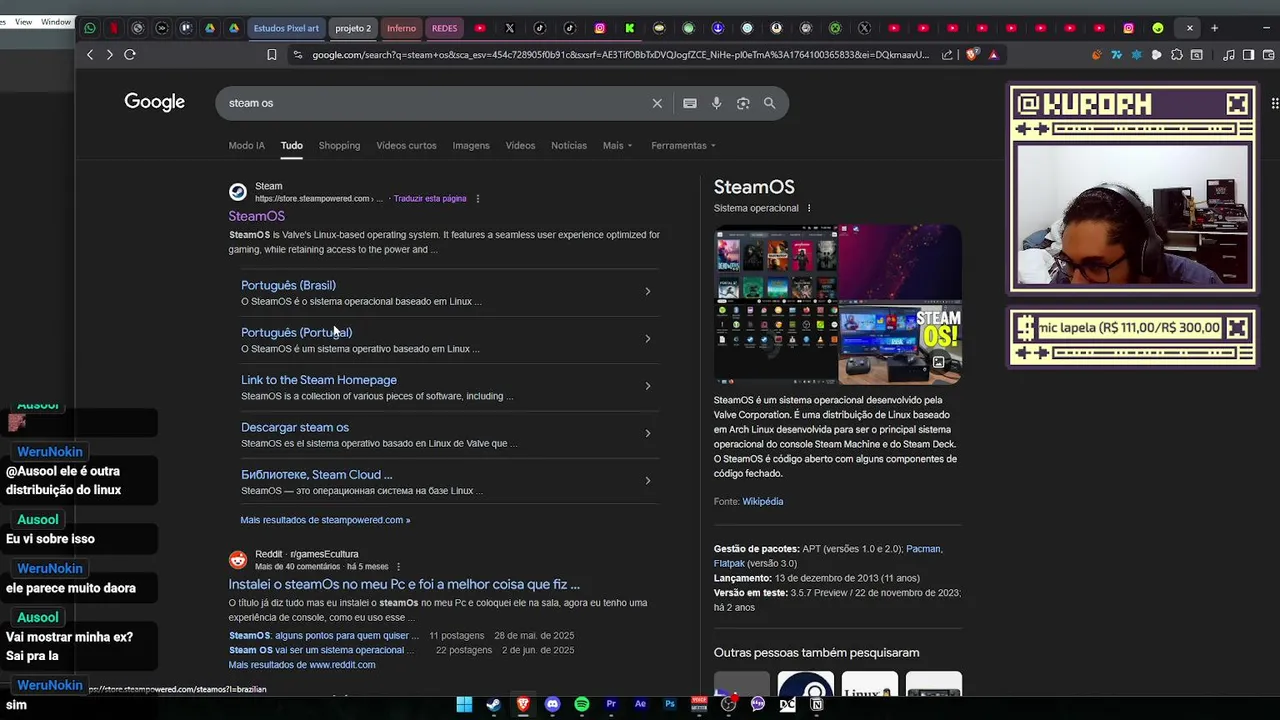This screenshot has width=1280, height=720.
Task: Open the Windows Start button
Action: [x=464, y=704]
